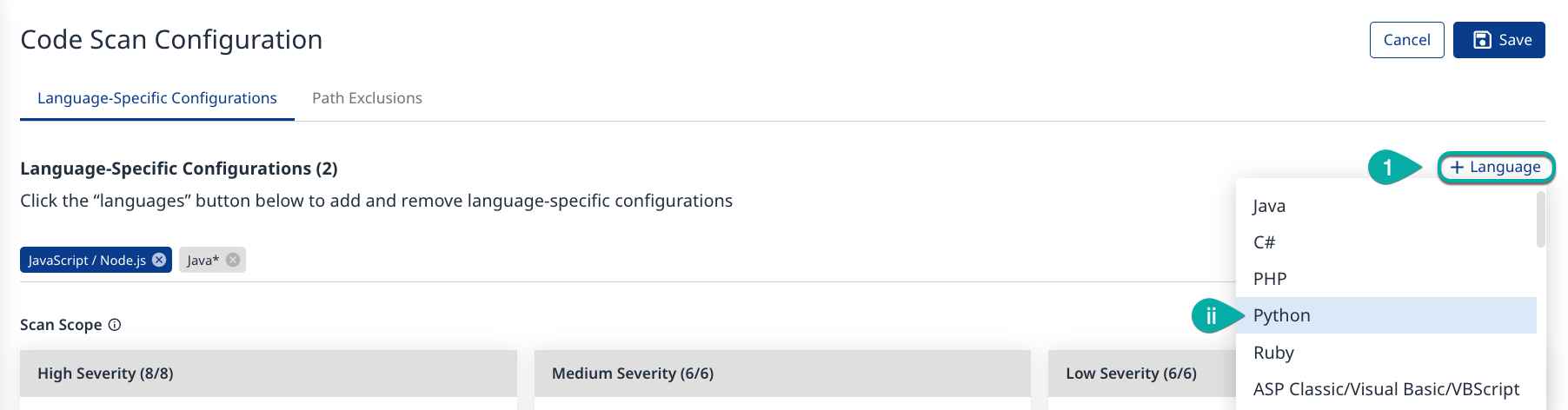Select Java from the language list
The image size is (1568, 410).
(x=1269, y=206)
